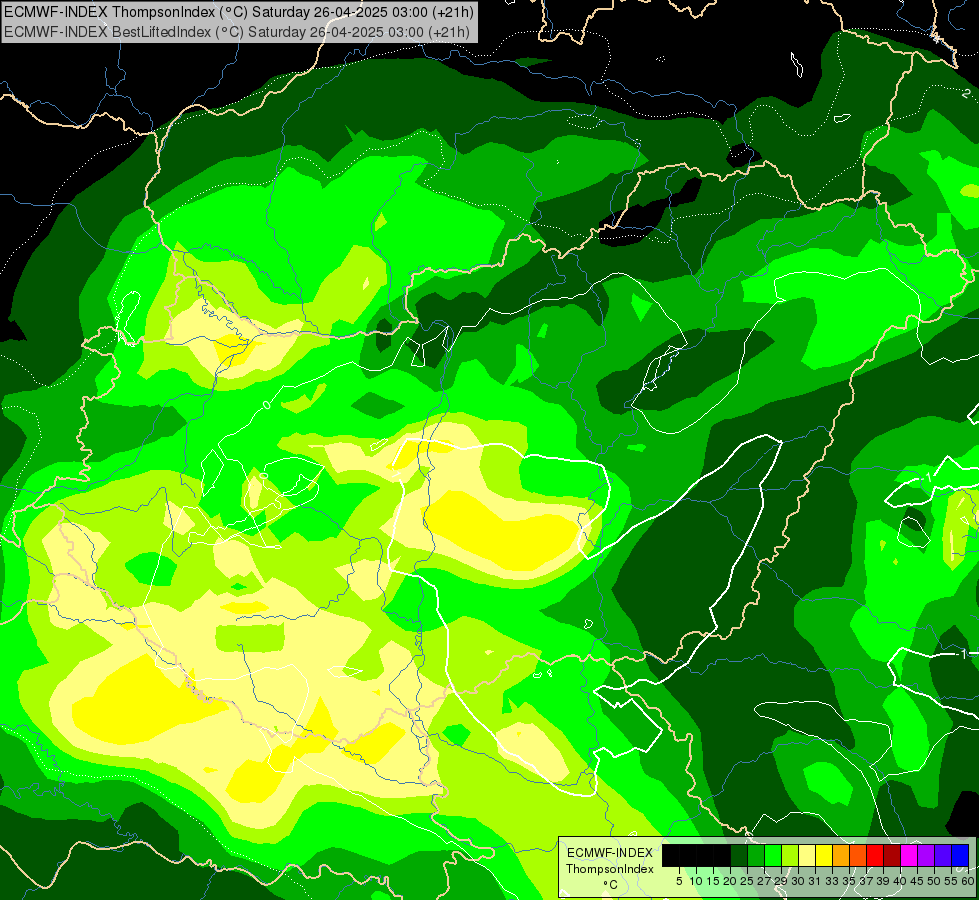Viewport: 979px width, 900px height.
Task: Click the ThompsonIndex title line at top
Action: point(239,12)
